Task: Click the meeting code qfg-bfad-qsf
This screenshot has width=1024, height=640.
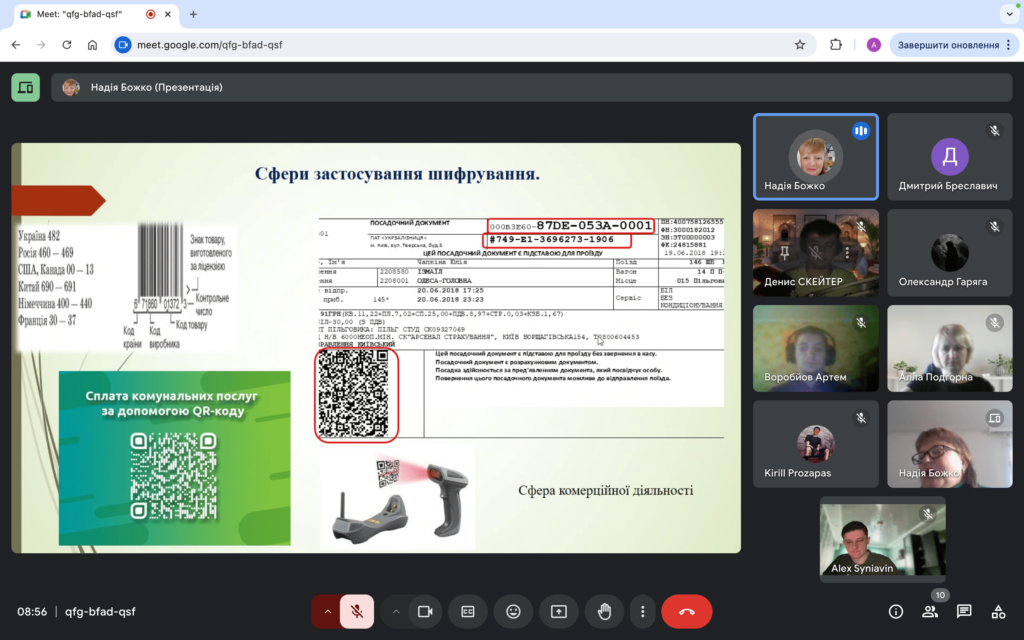Action: pyautogui.click(x=100, y=612)
